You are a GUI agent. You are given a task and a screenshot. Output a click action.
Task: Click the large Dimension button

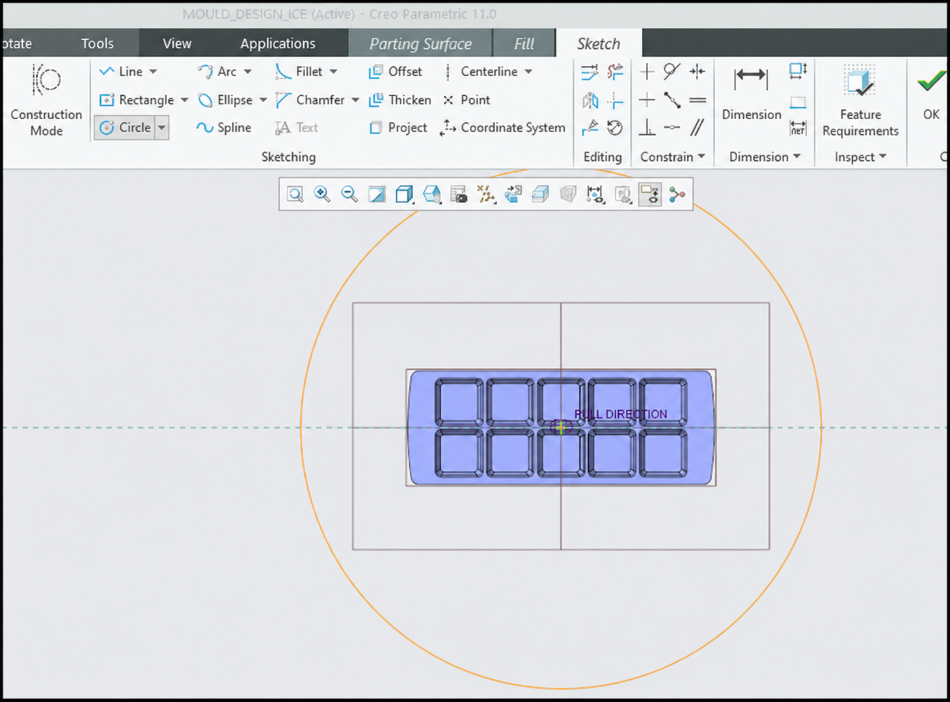[x=751, y=93]
